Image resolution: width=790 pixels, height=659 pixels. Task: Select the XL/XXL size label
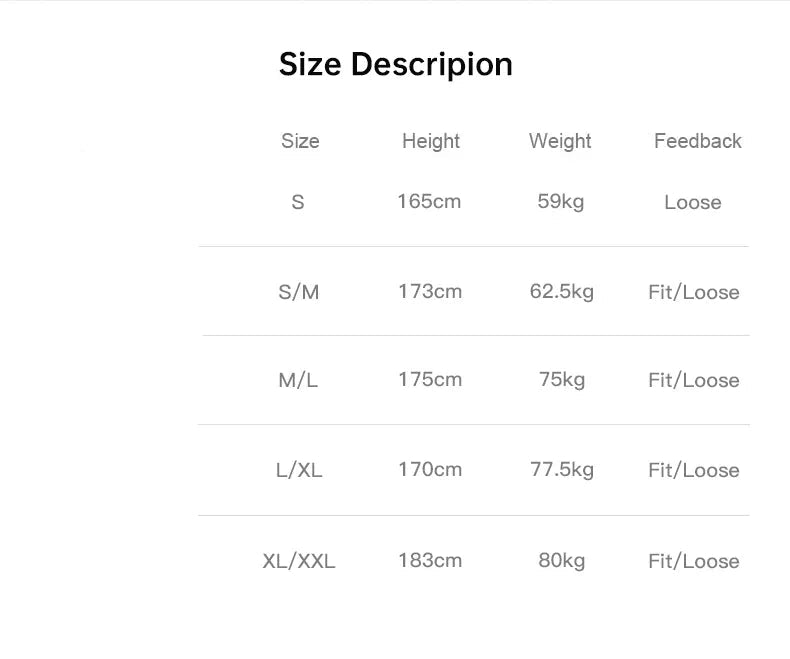coord(299,561)
